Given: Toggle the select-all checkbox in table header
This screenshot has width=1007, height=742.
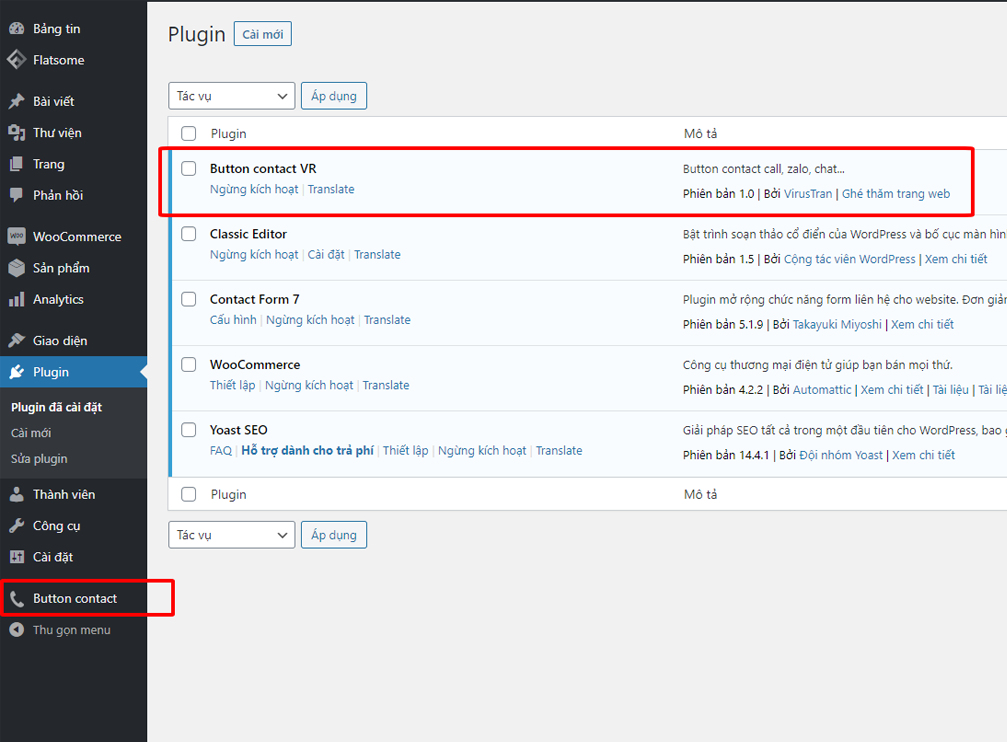Looking at the screenshot, I should coord(189,133).
